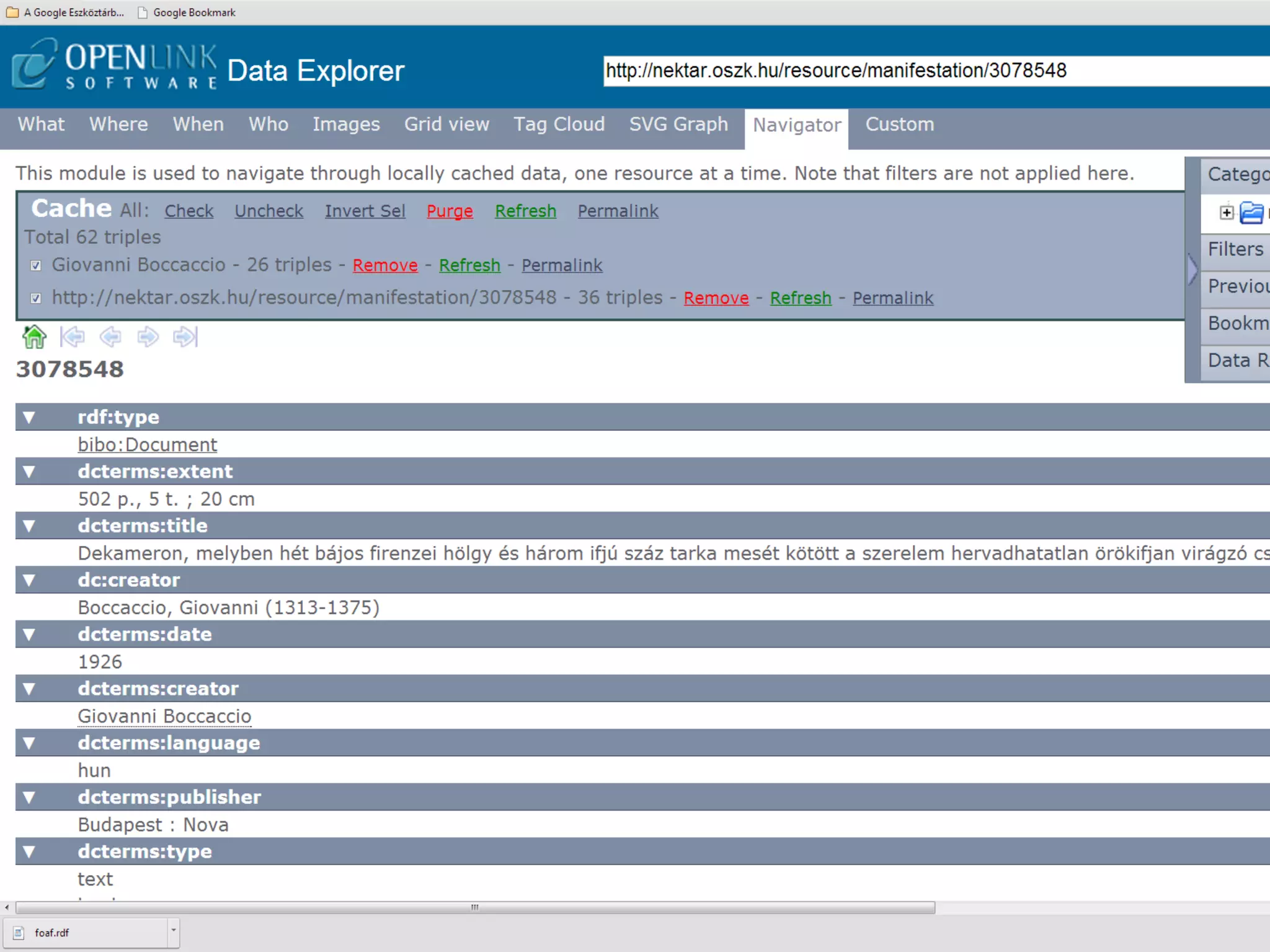Switch to the SVG Graph tab
The image size is (1270, 952).
click(x=678, y=125)
